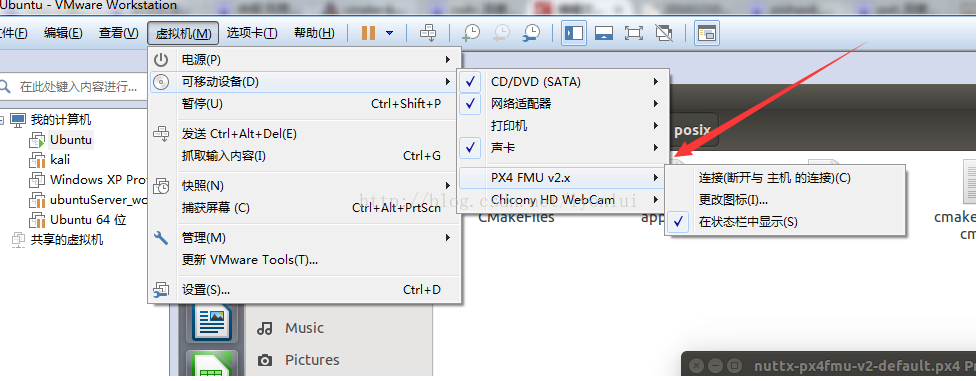Select the Ubuntu 64 位 virtual machine
This screenshot has height=381, width=978.
pos(88,219)
